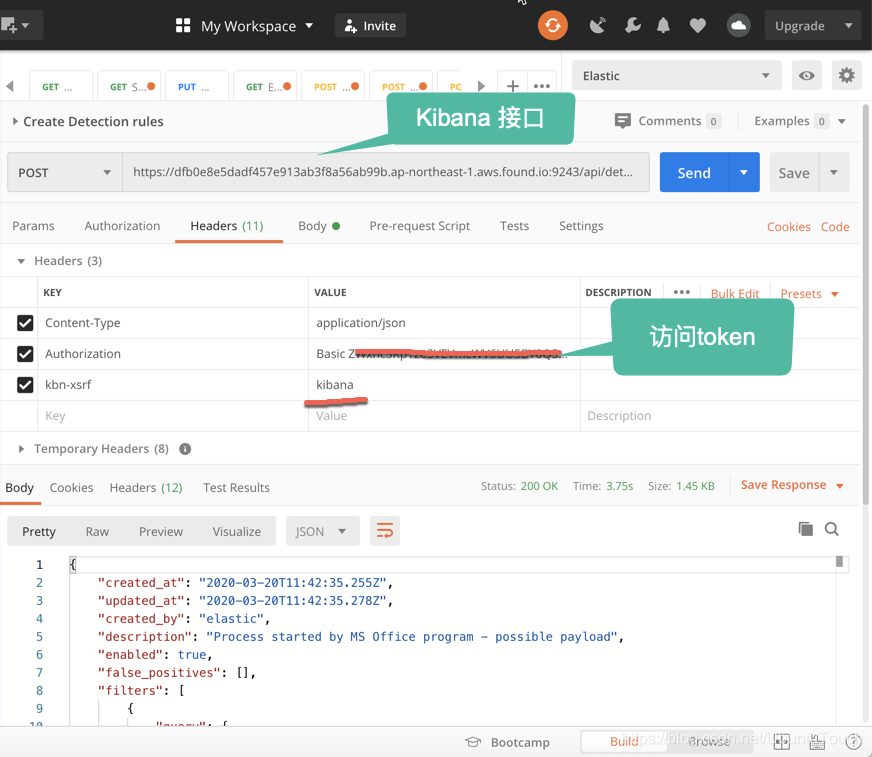This screenshot has height=757, width=872.
Task: Click the workspace grid icon
Action: pyautogui.click(x=183, y=26)
